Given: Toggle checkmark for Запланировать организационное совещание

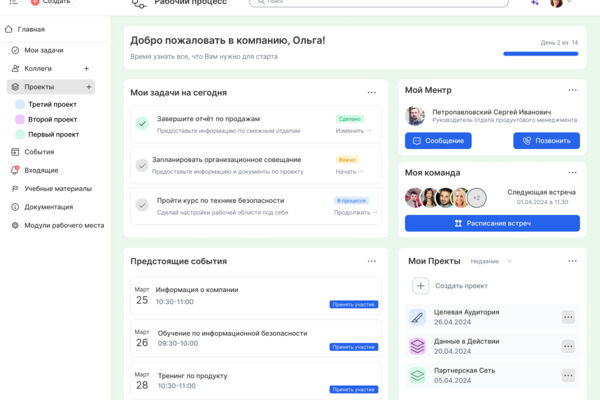Looking at the screenshot, I should (142, 165).
